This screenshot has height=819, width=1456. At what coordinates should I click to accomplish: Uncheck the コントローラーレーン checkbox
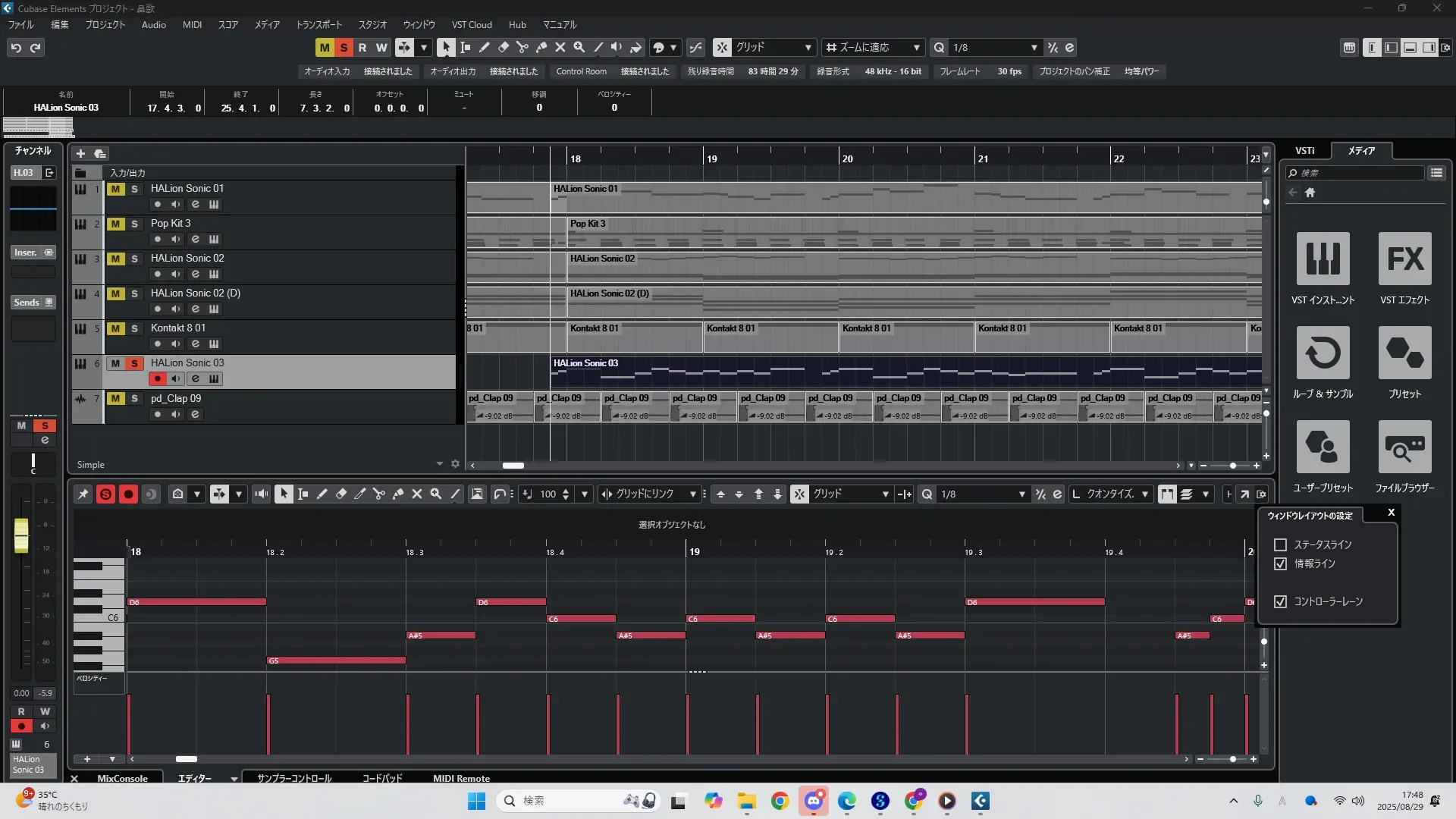coord(1281,601)
